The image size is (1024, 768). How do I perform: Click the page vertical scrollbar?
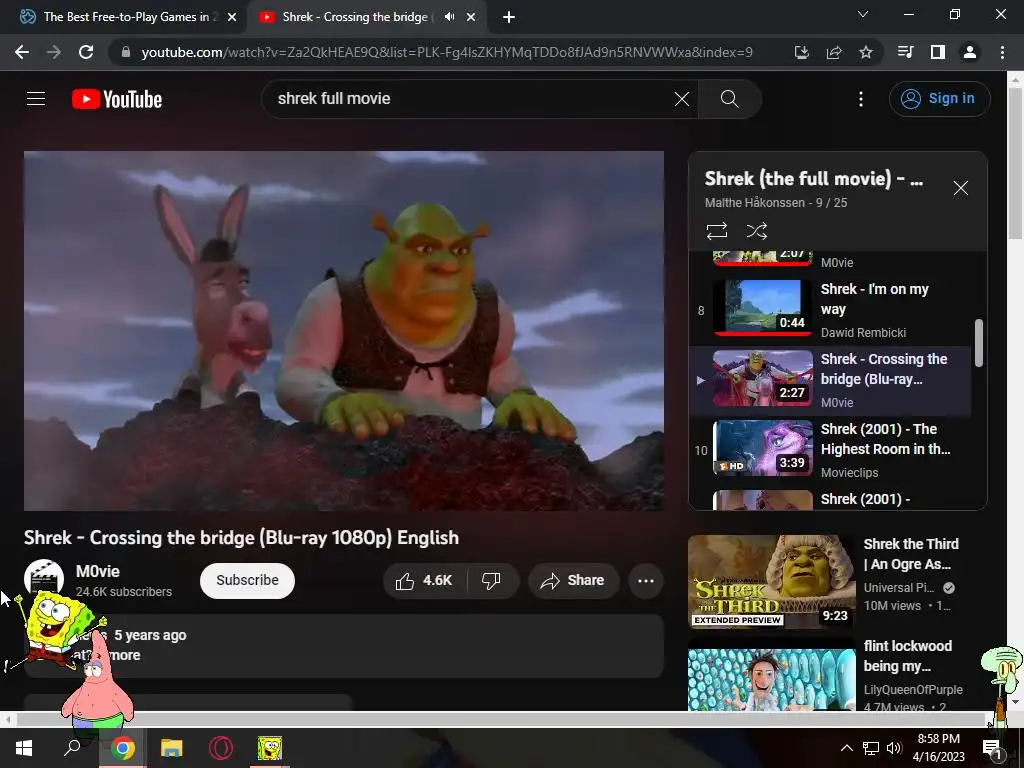pos(1016,163)
